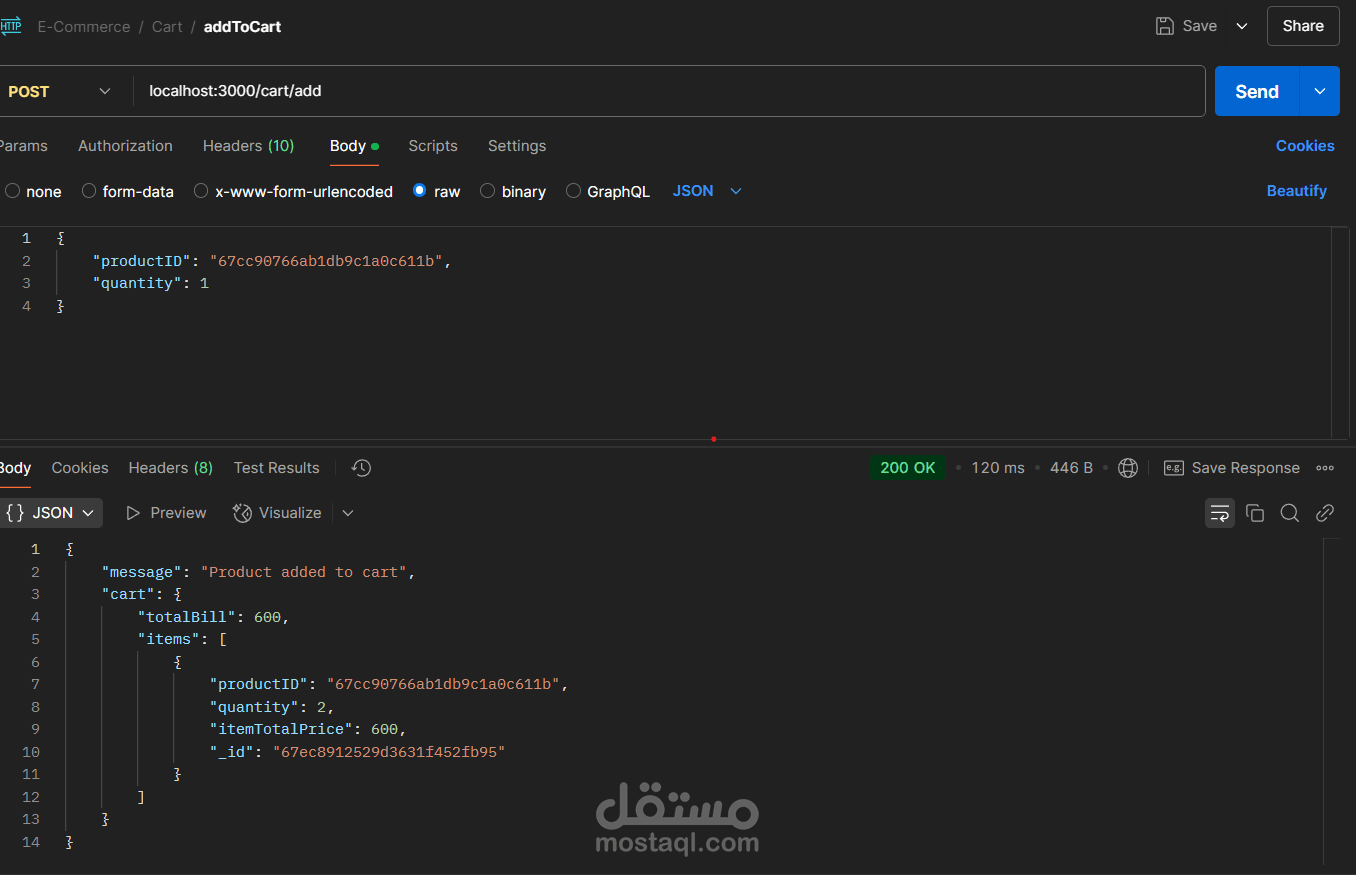Image resolution: width=1356 pixels, height=875 pixels.
Task: Copy the response with the copy icon
Action: [x=1255, y=513]
